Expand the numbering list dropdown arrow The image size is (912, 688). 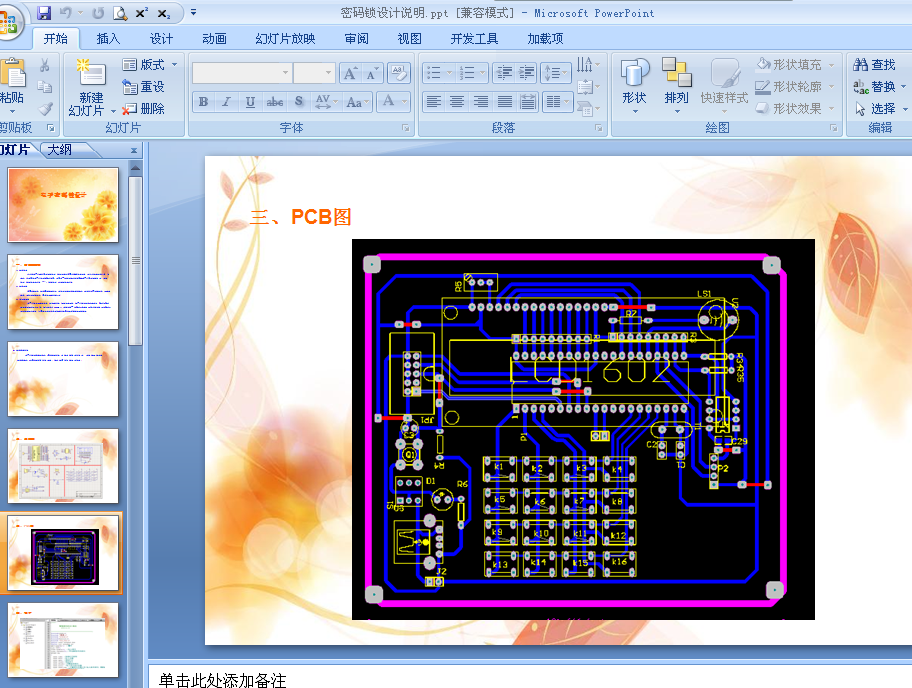(x=482, y=73)
